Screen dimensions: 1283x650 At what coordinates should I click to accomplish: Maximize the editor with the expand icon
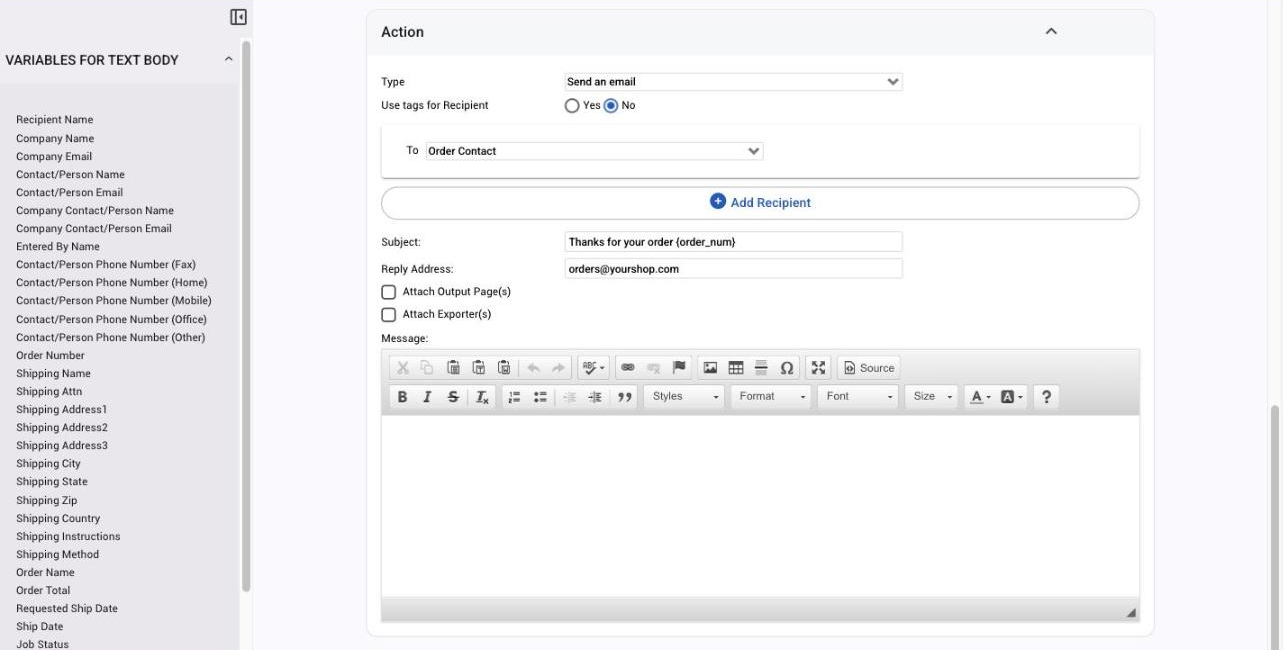click(819, 368)
